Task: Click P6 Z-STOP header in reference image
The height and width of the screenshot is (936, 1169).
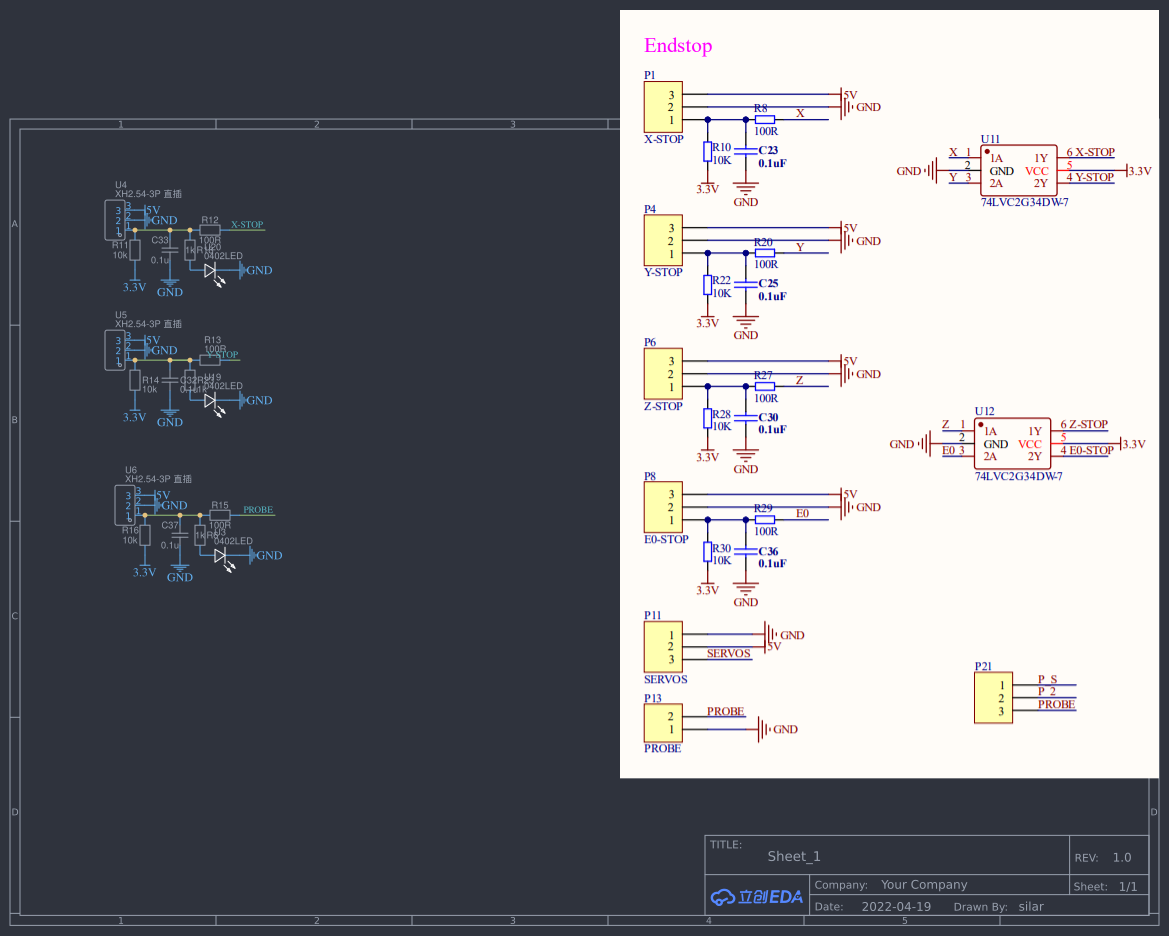Action: 663,374
